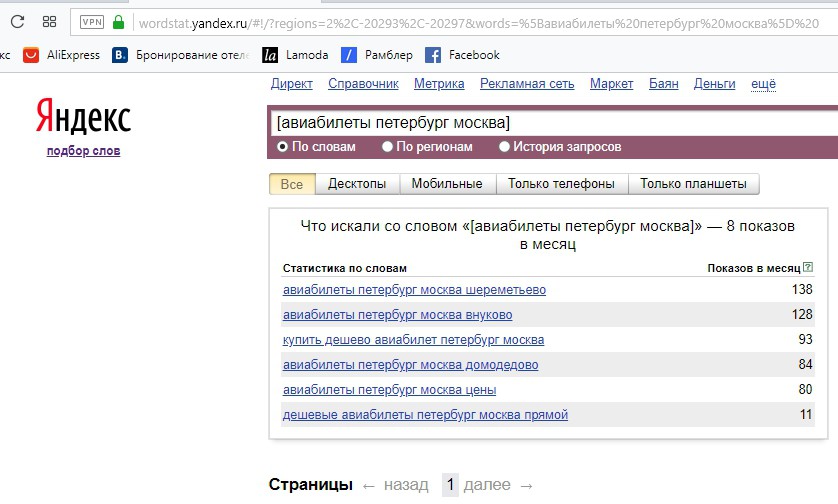The height and width of the screenshot is (504, 838).
Task: Click the 138 impressions value
Action: coord(802,290)
